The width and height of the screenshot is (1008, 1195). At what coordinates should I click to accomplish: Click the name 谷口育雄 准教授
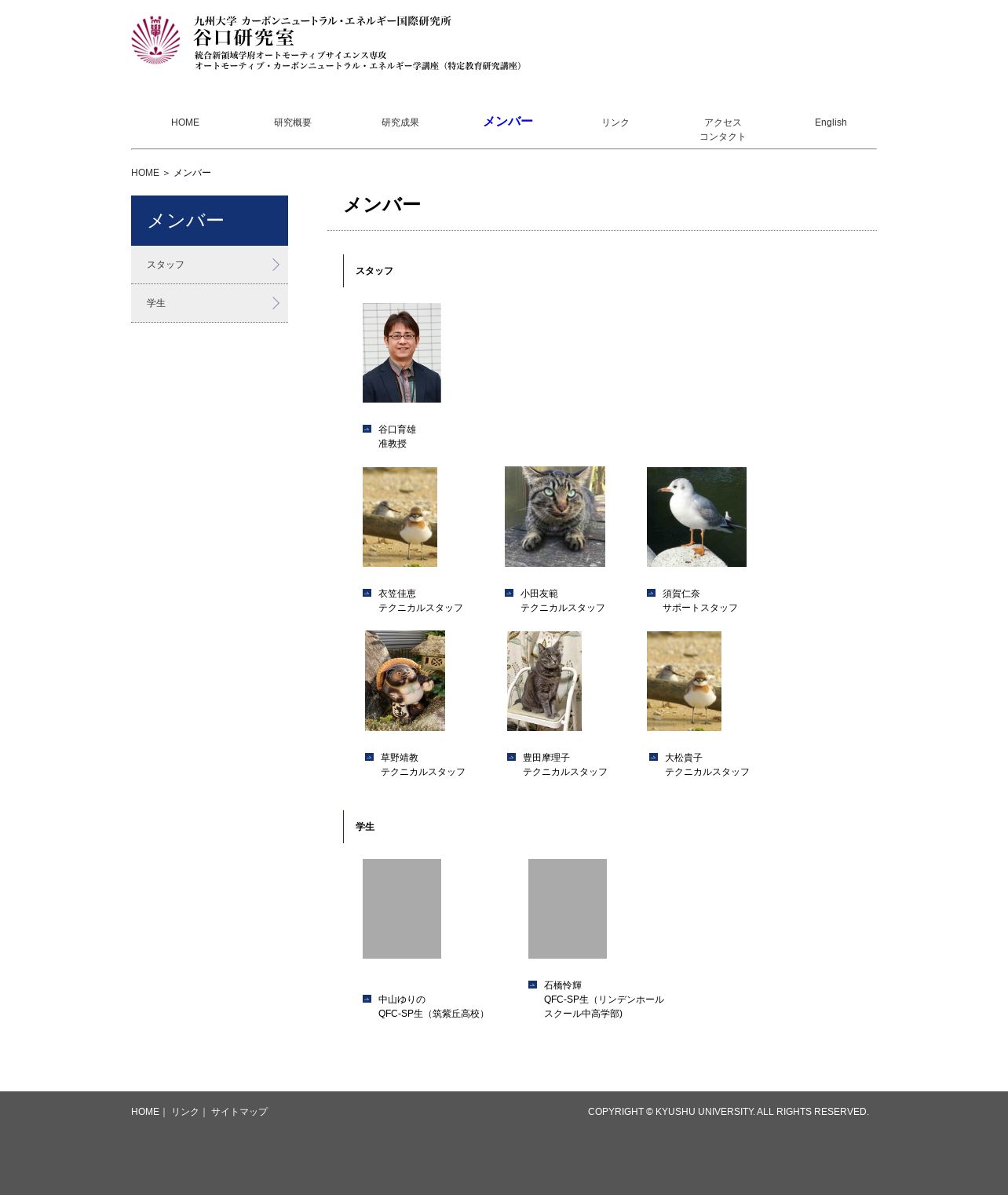pos(397,437)
